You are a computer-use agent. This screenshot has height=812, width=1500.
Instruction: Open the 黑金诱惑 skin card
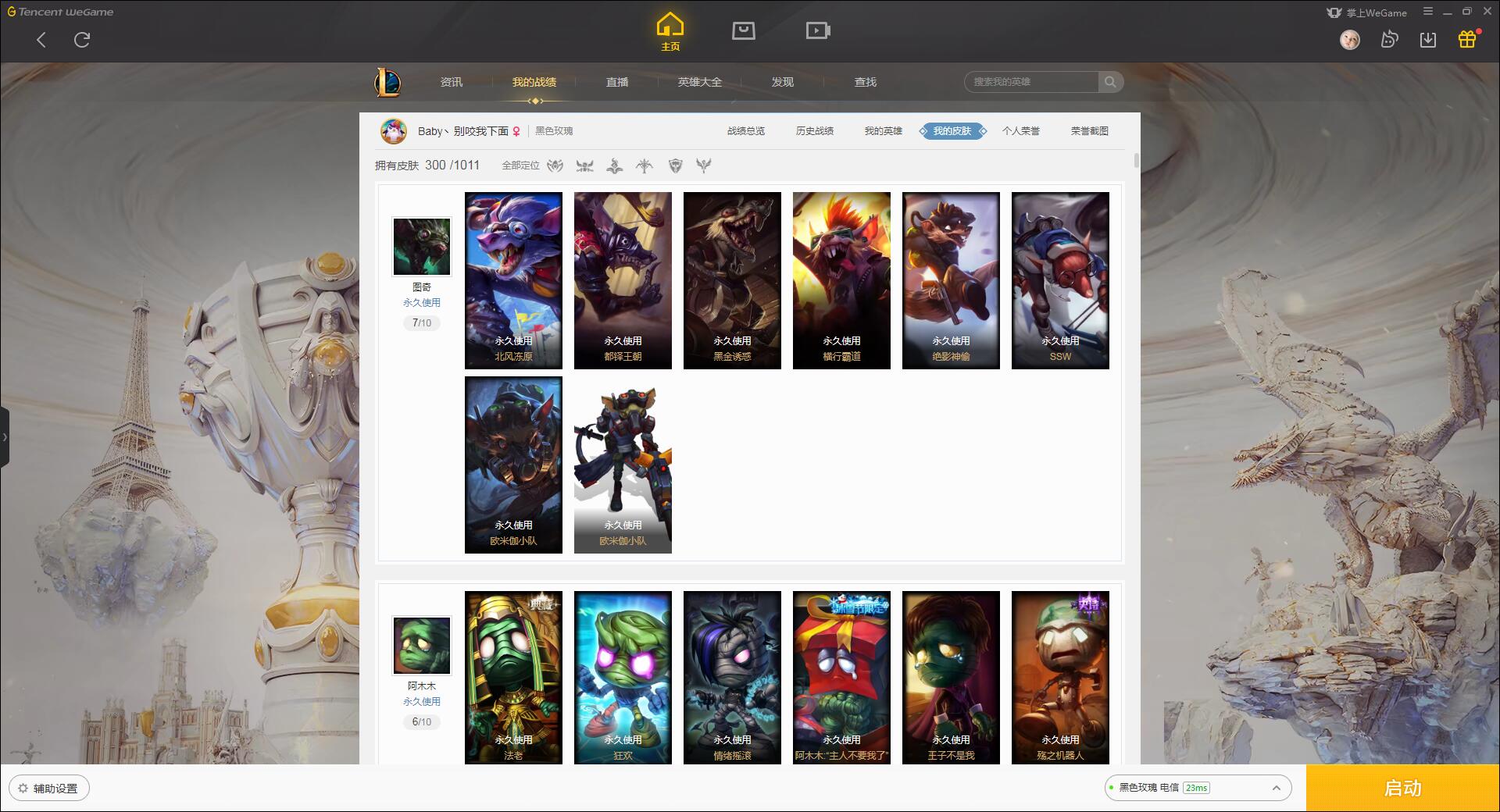(x=732, y=280)
